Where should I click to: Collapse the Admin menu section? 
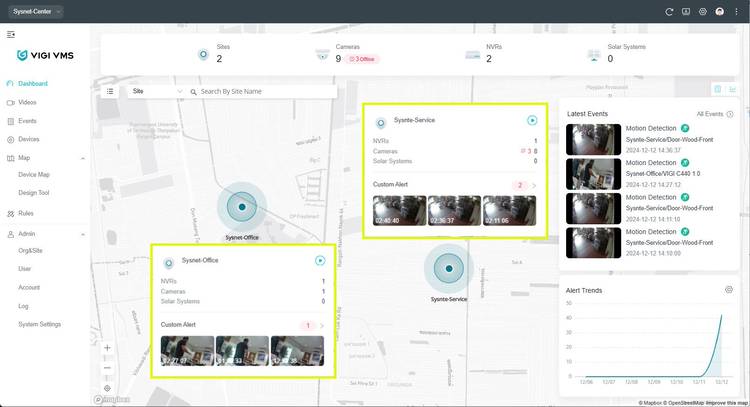[82, 233]
